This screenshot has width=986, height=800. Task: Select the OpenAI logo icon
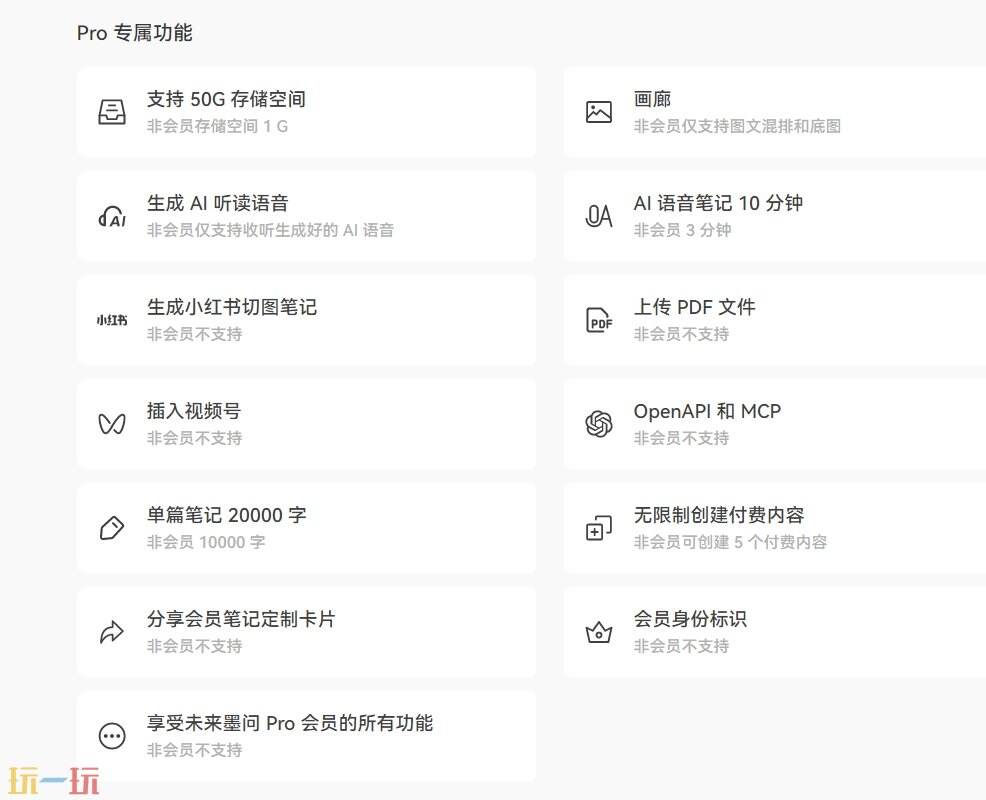[598, 423]
